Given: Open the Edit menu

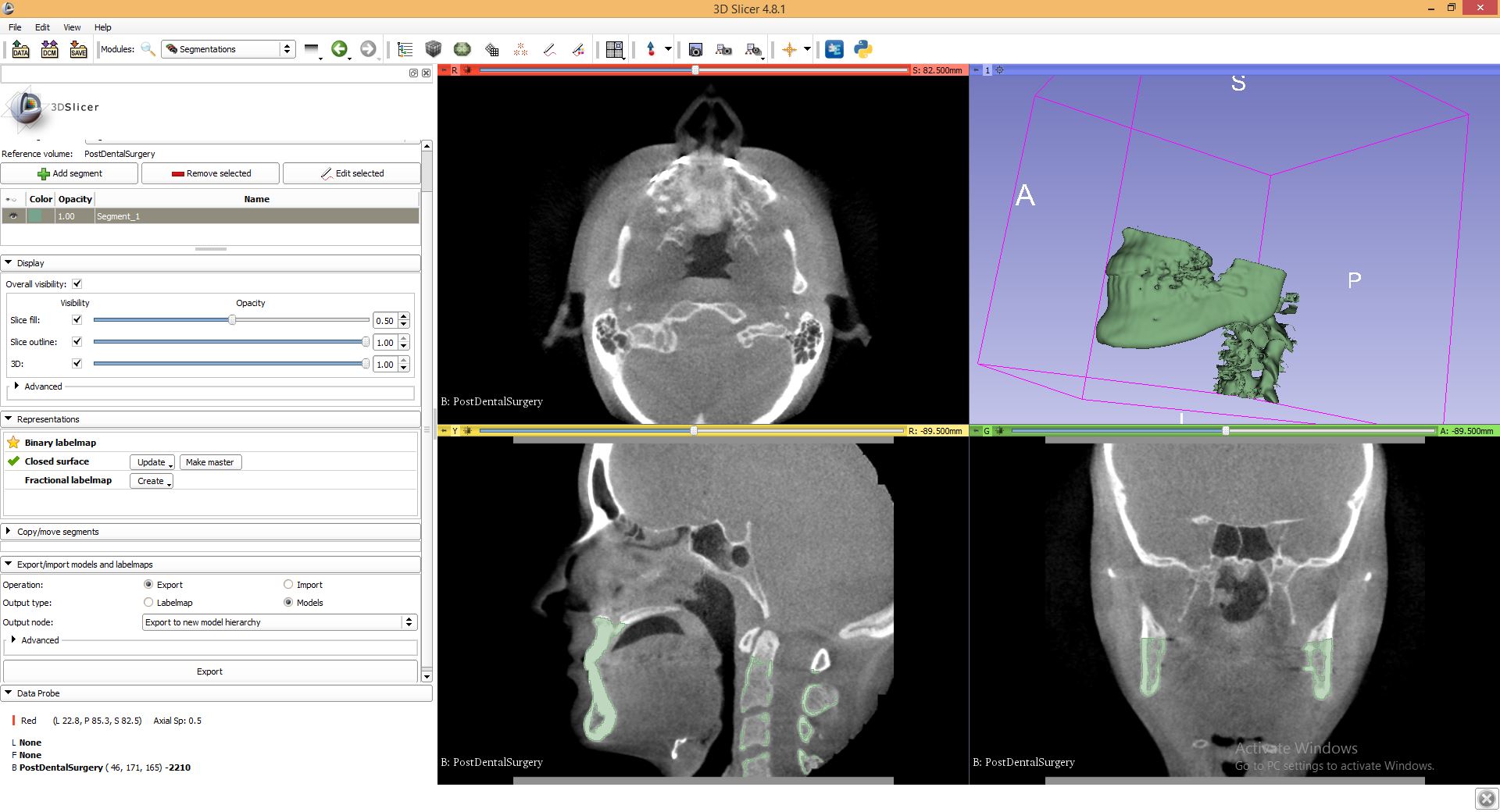Looking at the screenshot, I should click(42, 27).
